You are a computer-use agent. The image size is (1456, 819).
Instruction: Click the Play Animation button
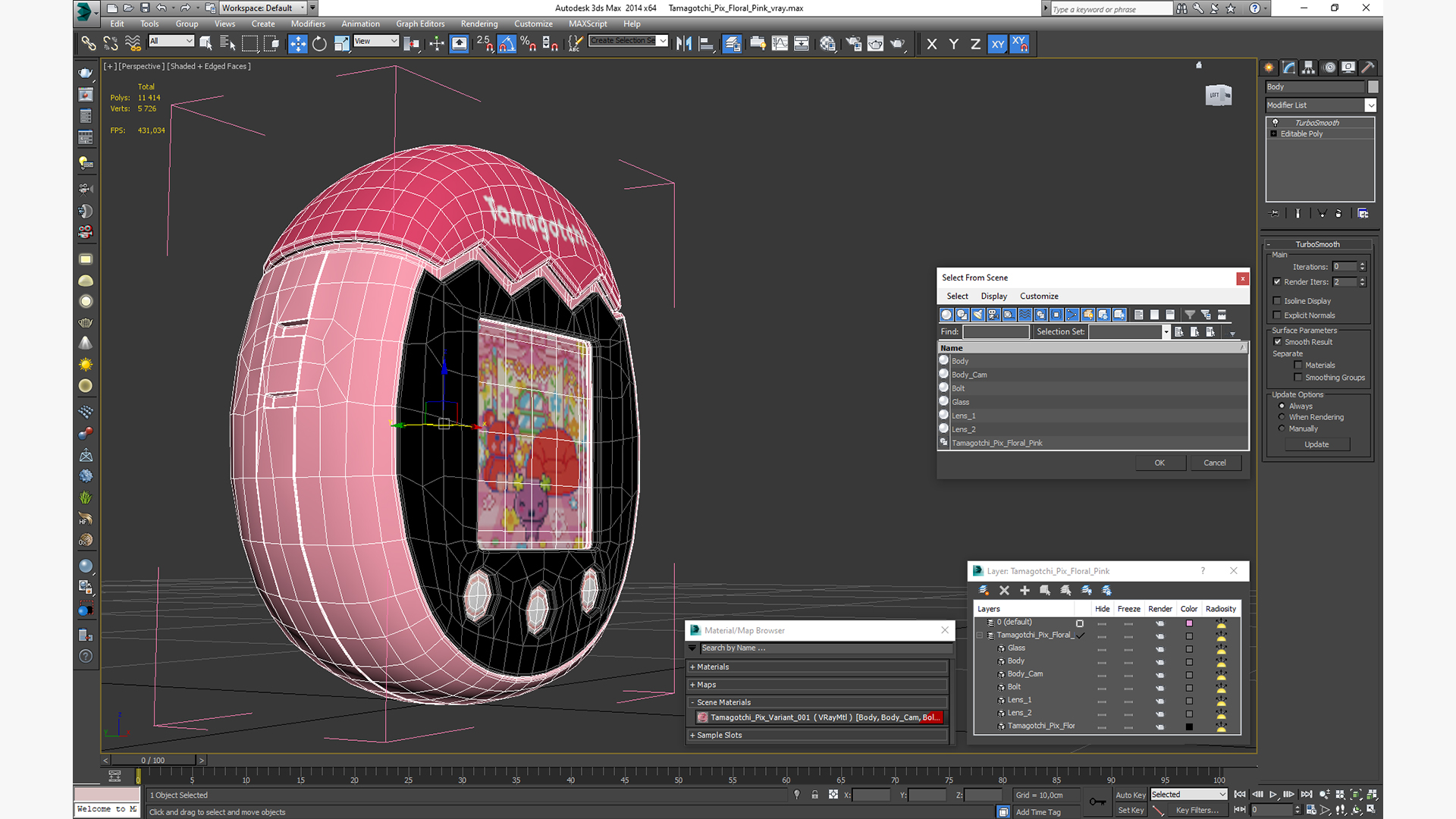tap(1273, 794)
